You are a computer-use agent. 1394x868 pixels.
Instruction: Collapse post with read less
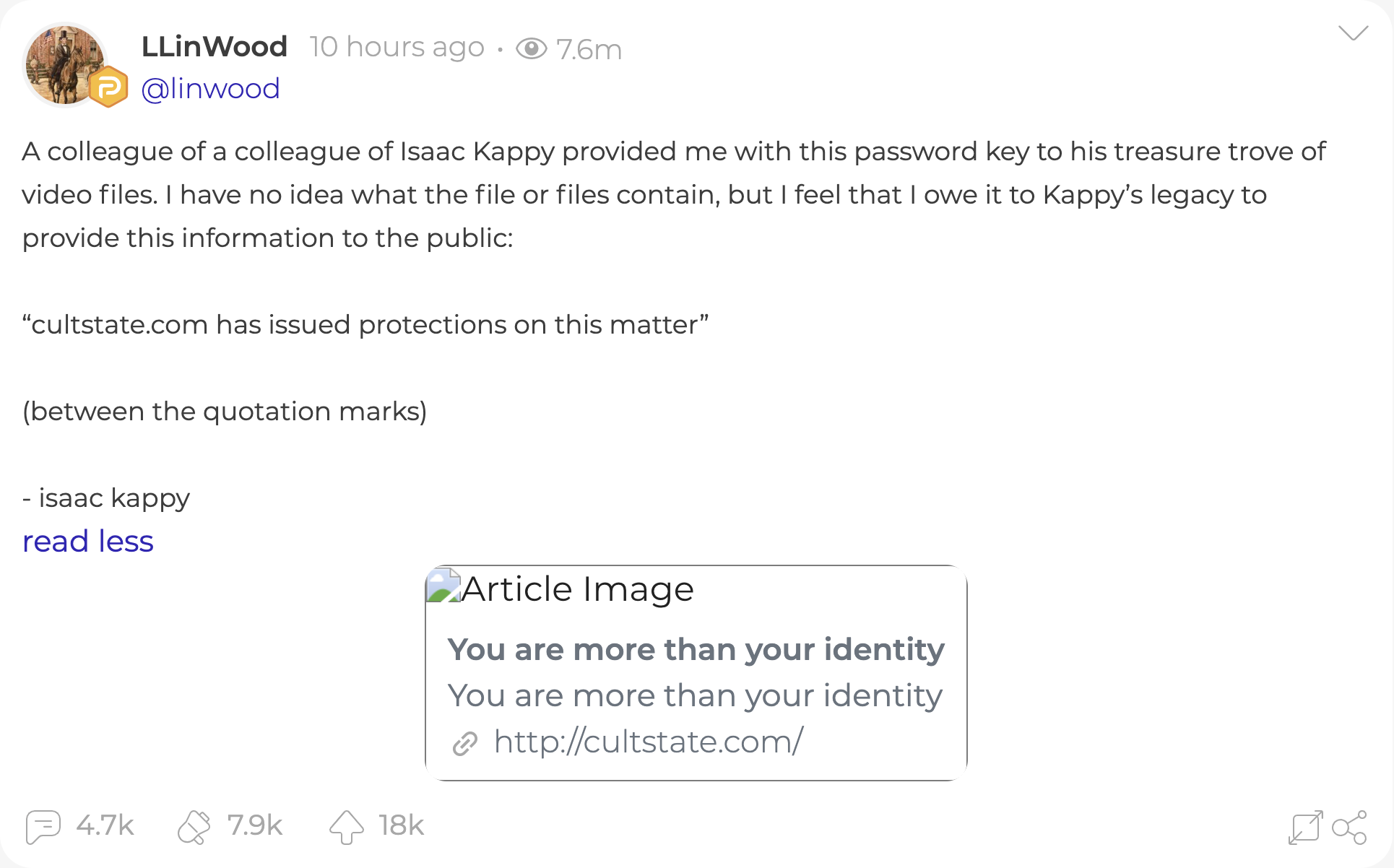(x=88, y=541)
